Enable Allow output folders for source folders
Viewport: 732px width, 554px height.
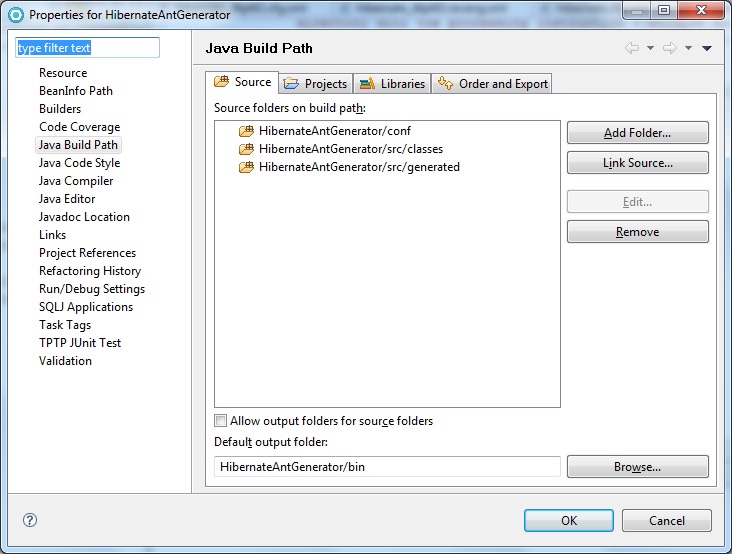tap(220, 421)
